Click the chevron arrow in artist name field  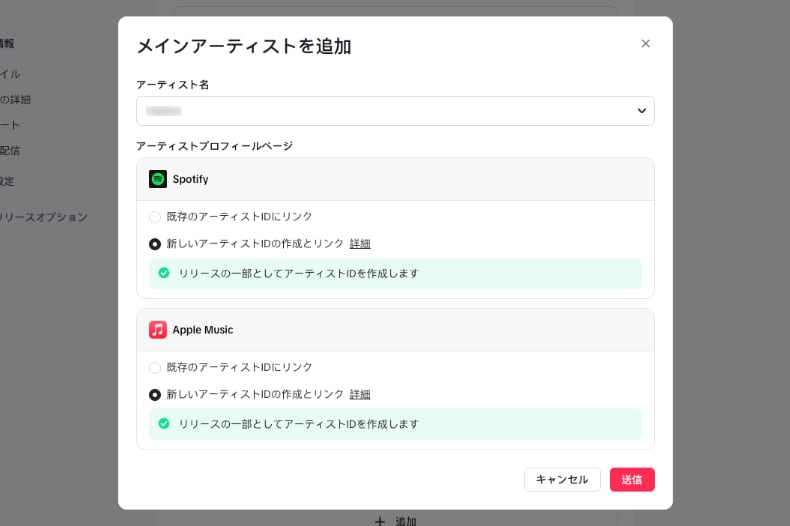tap(641, 111)
